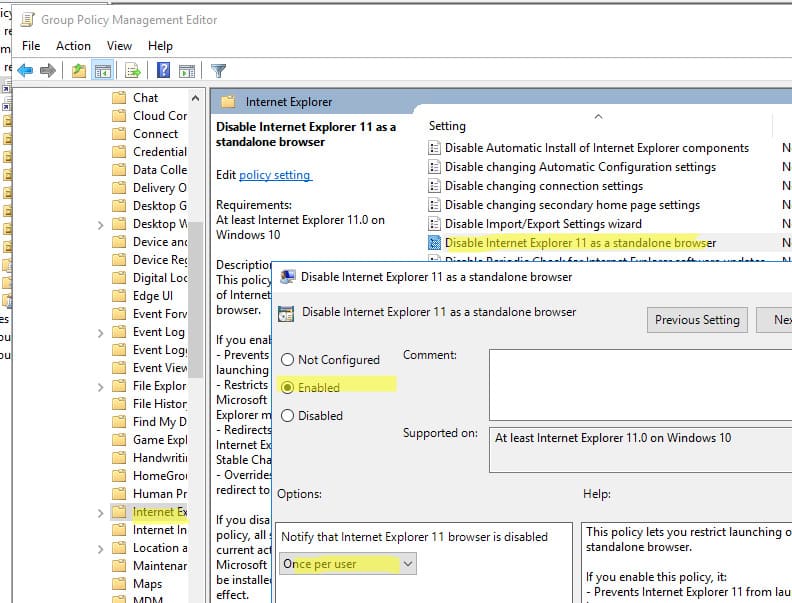Click inside the Comment text box

[640, 384]
